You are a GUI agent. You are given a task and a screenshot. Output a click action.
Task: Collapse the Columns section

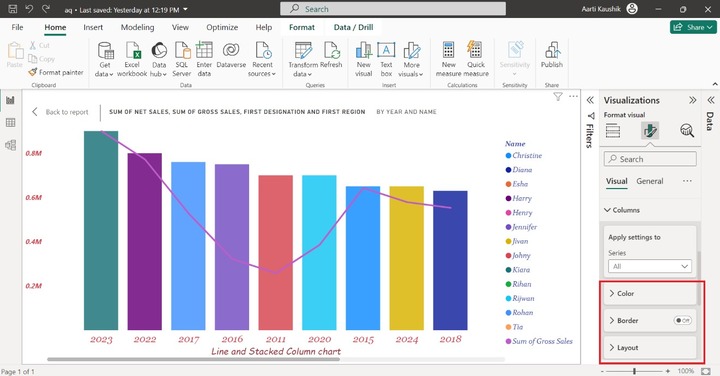coord(622,210)
